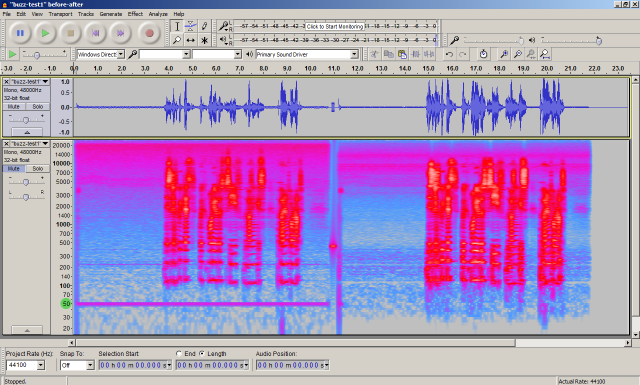The width and height of the screenshot is (640, 385).
Task: Close the spectrogram track via X
Action: [x=7, y=144]
